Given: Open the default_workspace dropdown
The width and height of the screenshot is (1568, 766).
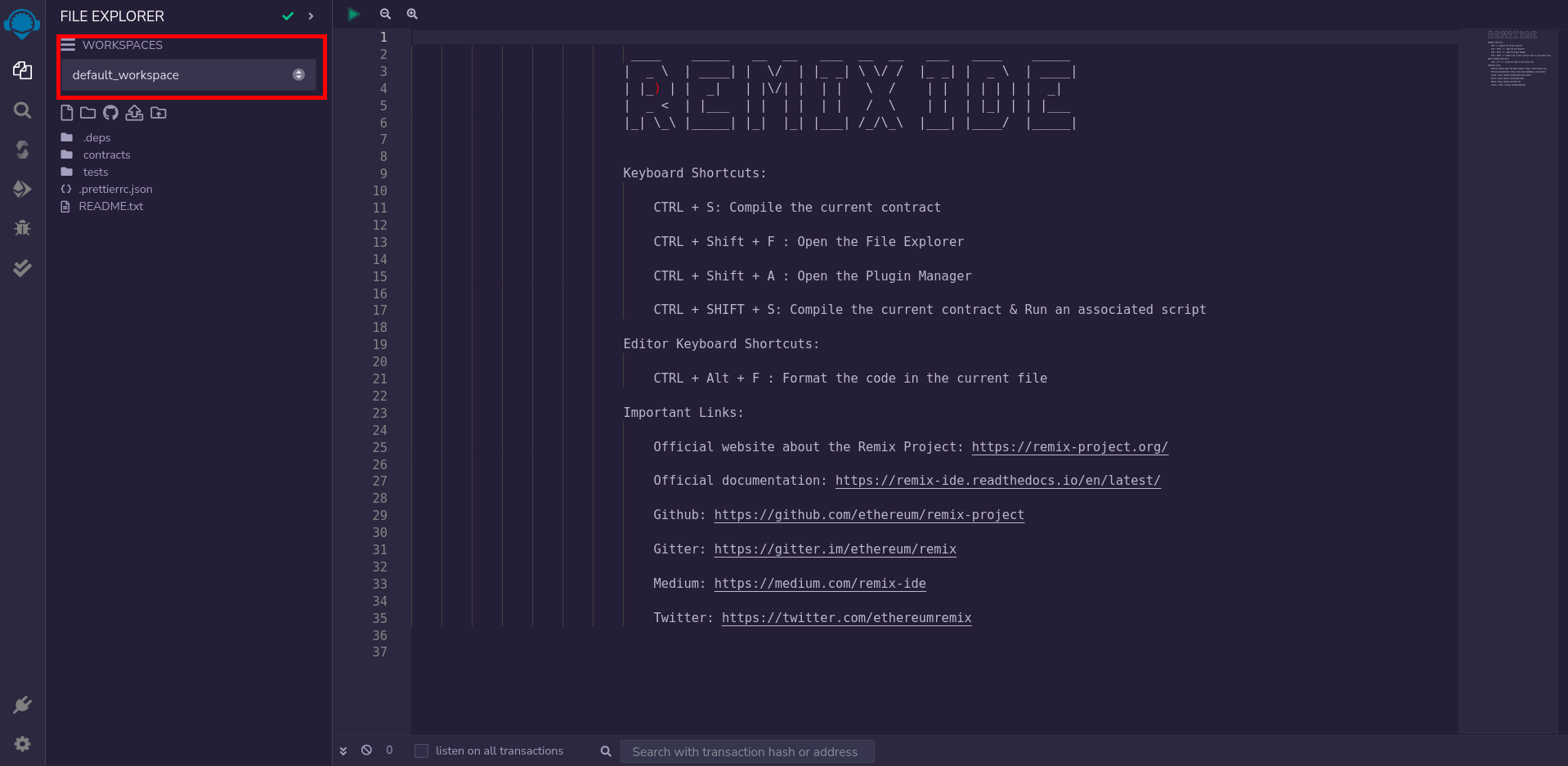Looking at the screenshot, I should pos(298,74).
